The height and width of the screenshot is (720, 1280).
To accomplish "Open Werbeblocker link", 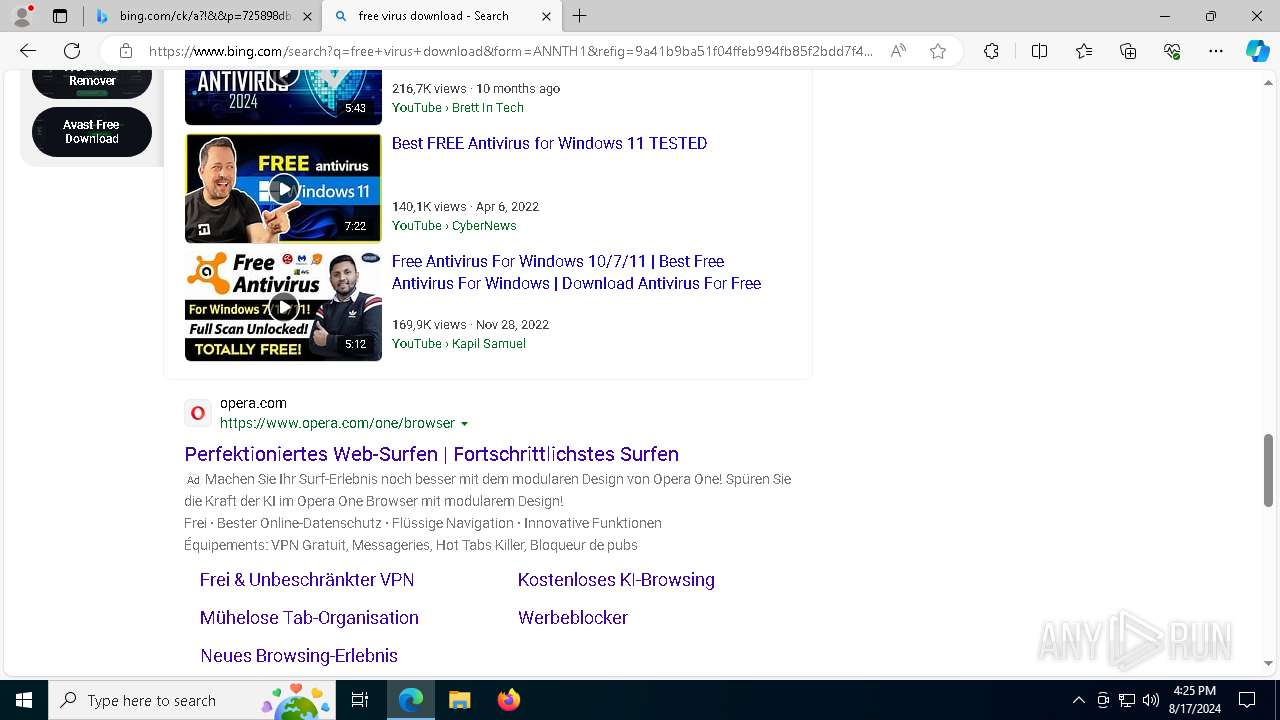I will pos(573,618).
